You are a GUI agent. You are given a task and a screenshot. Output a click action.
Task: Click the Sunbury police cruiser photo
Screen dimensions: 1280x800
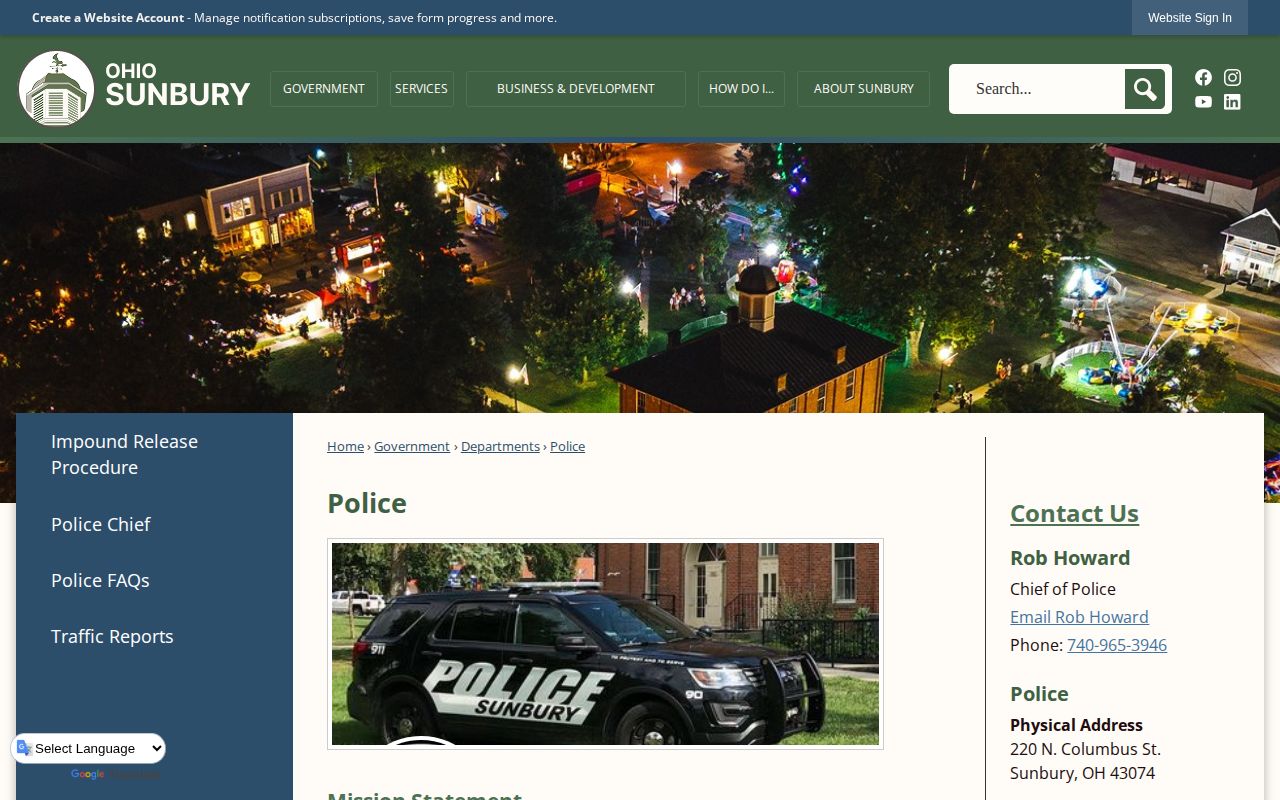click(x=605, y=644)
